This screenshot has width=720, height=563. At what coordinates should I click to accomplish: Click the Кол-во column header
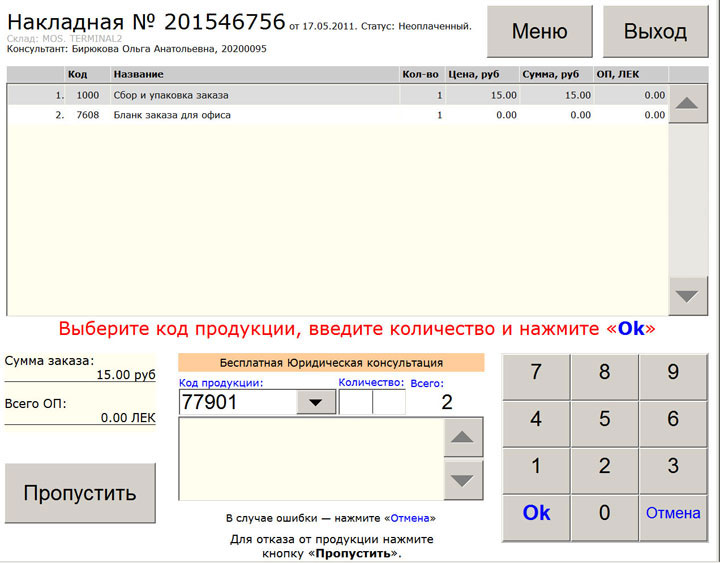pos(422,74)
